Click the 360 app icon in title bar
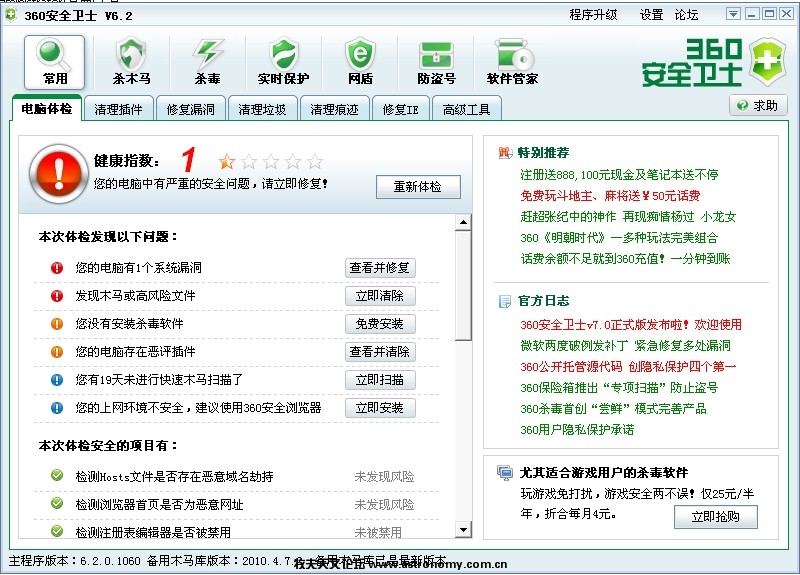This screenshot has height=575, width=800. (x=10, y=15)
